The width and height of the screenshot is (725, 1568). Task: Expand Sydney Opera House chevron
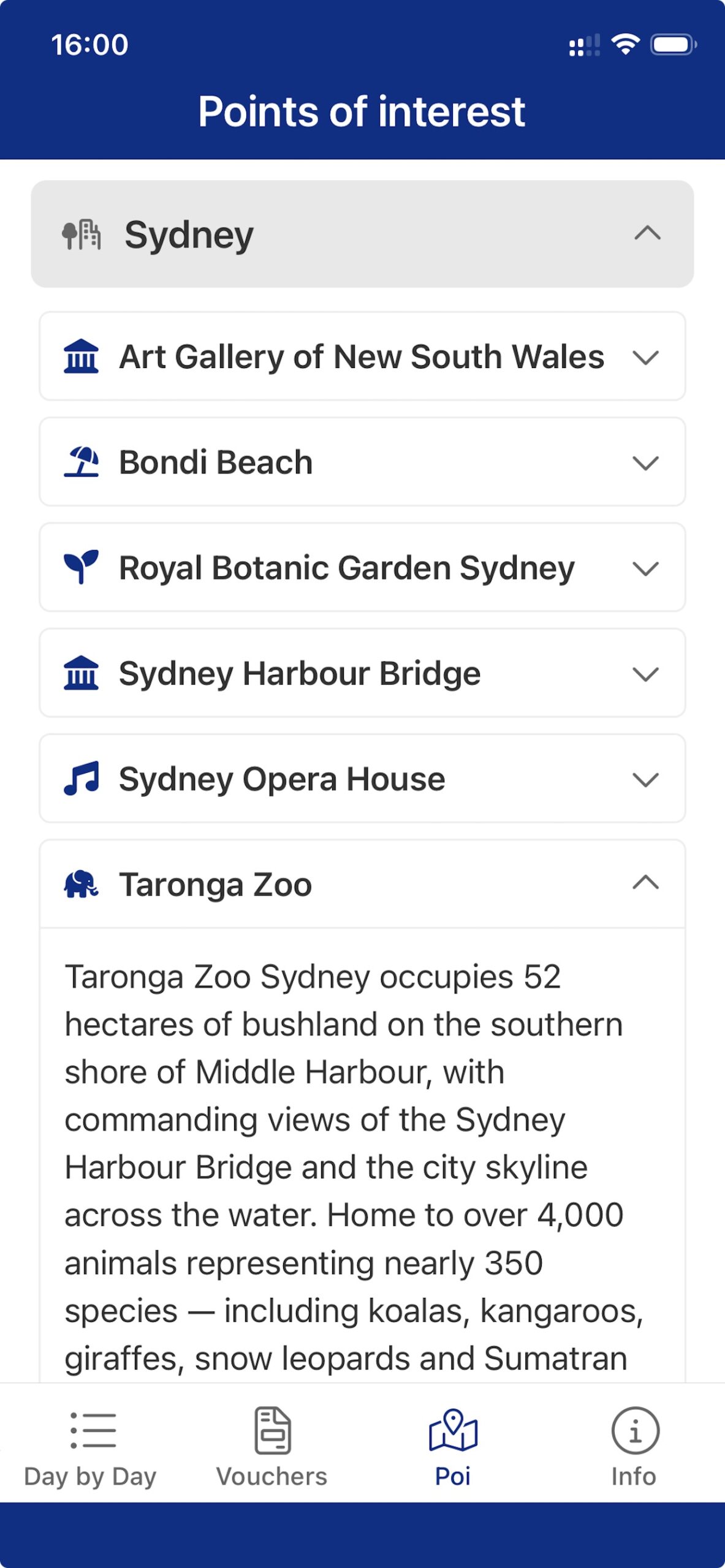point(645,780)
